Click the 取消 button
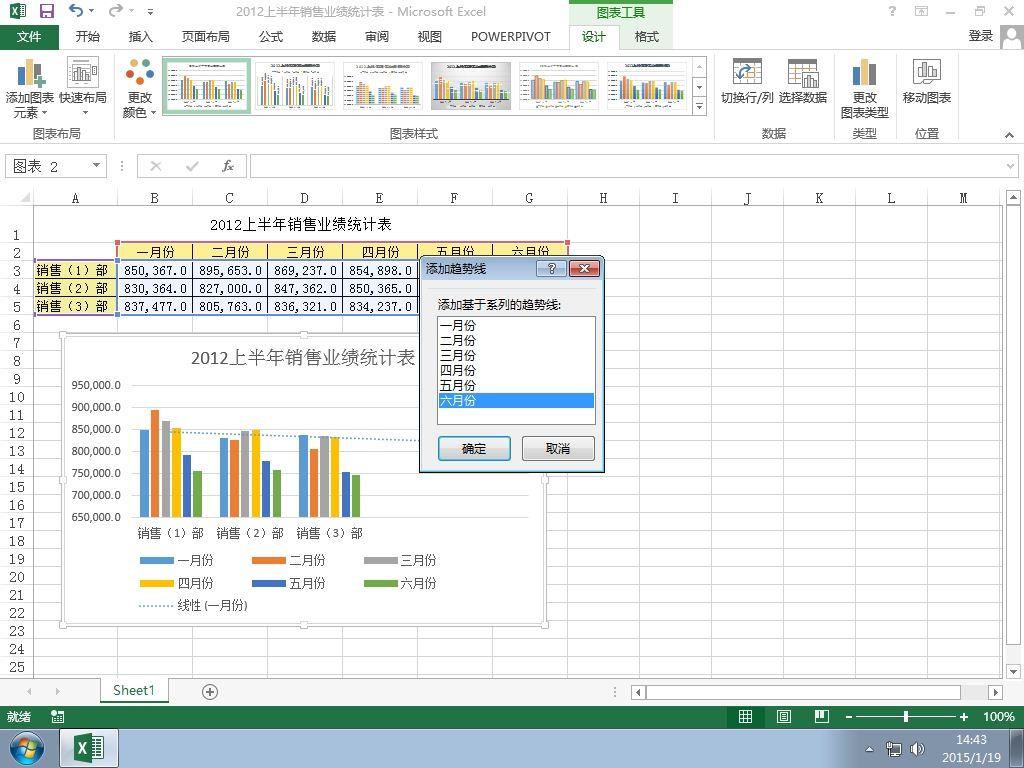Image resolution: width=1024 pixels, height=768 pixels. pos(558,449)
